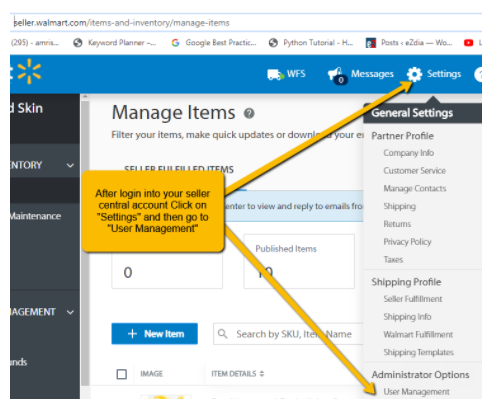Open WFS truck icon
484x399 pixels.
pyautogui.click(x=275, y=74)
